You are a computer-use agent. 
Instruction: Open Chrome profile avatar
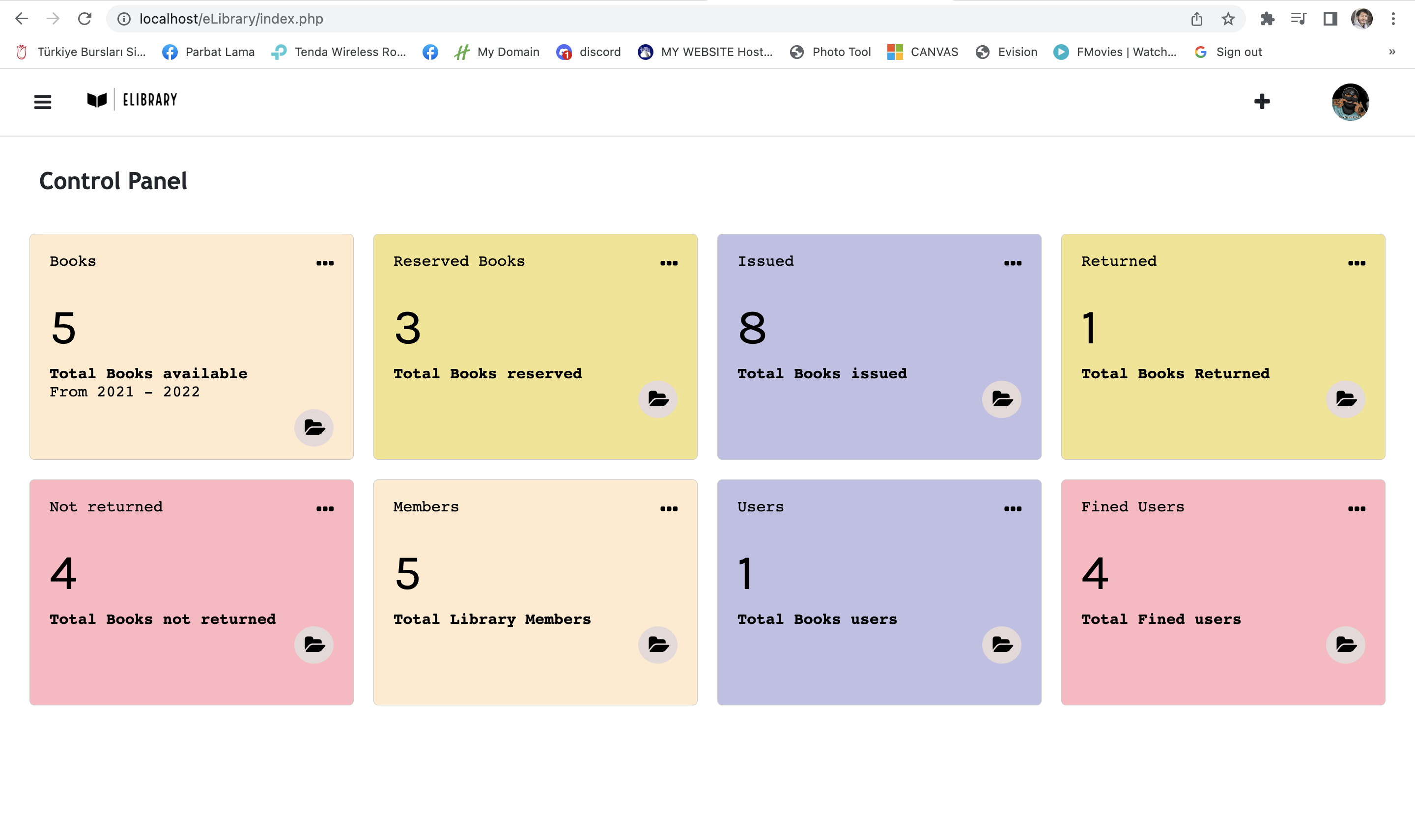pos(1362,19)
